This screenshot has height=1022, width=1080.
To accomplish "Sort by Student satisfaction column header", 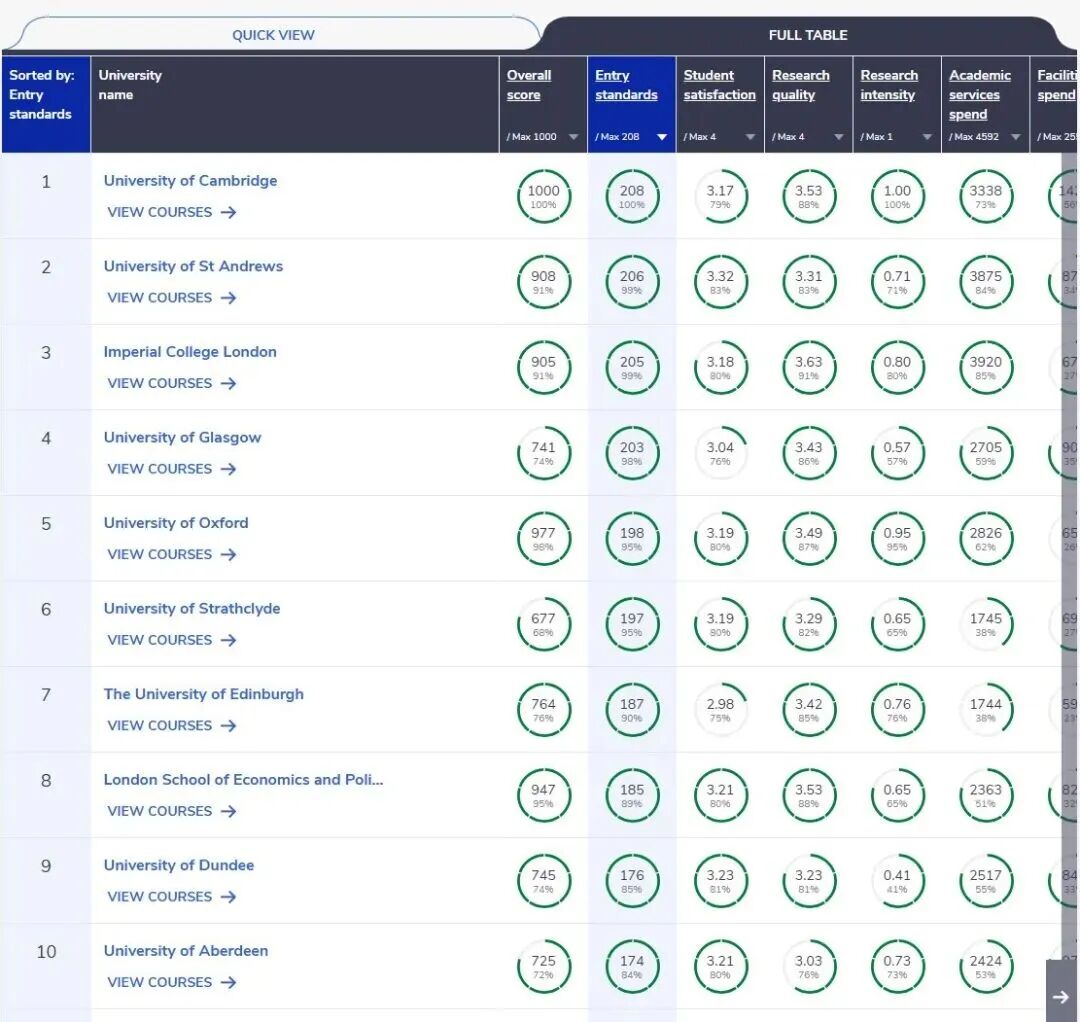I will (x=719, y=85).
